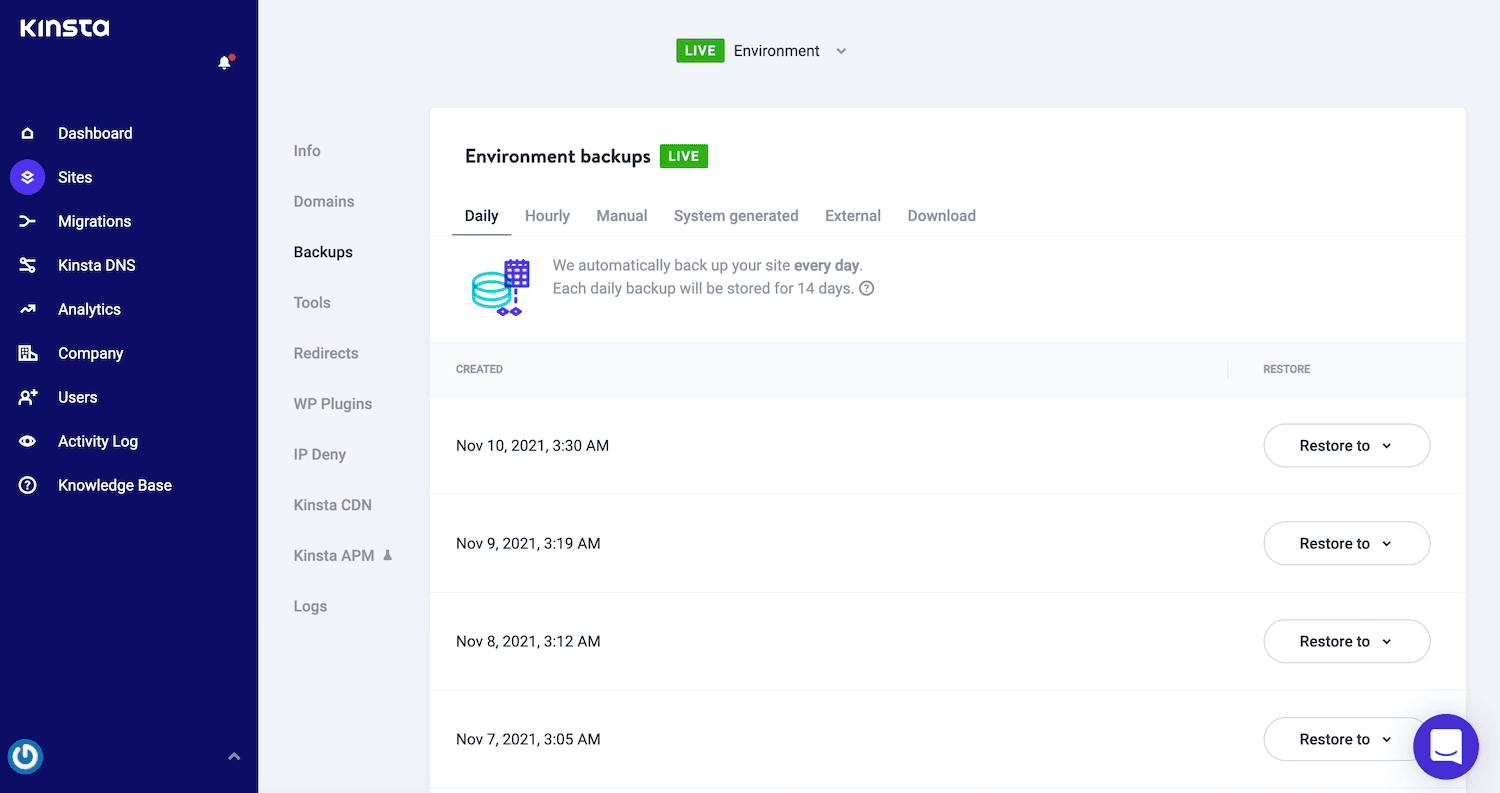Select the Download backups tab
This screenshot has width=1500, height=793.
pos(941,215)
